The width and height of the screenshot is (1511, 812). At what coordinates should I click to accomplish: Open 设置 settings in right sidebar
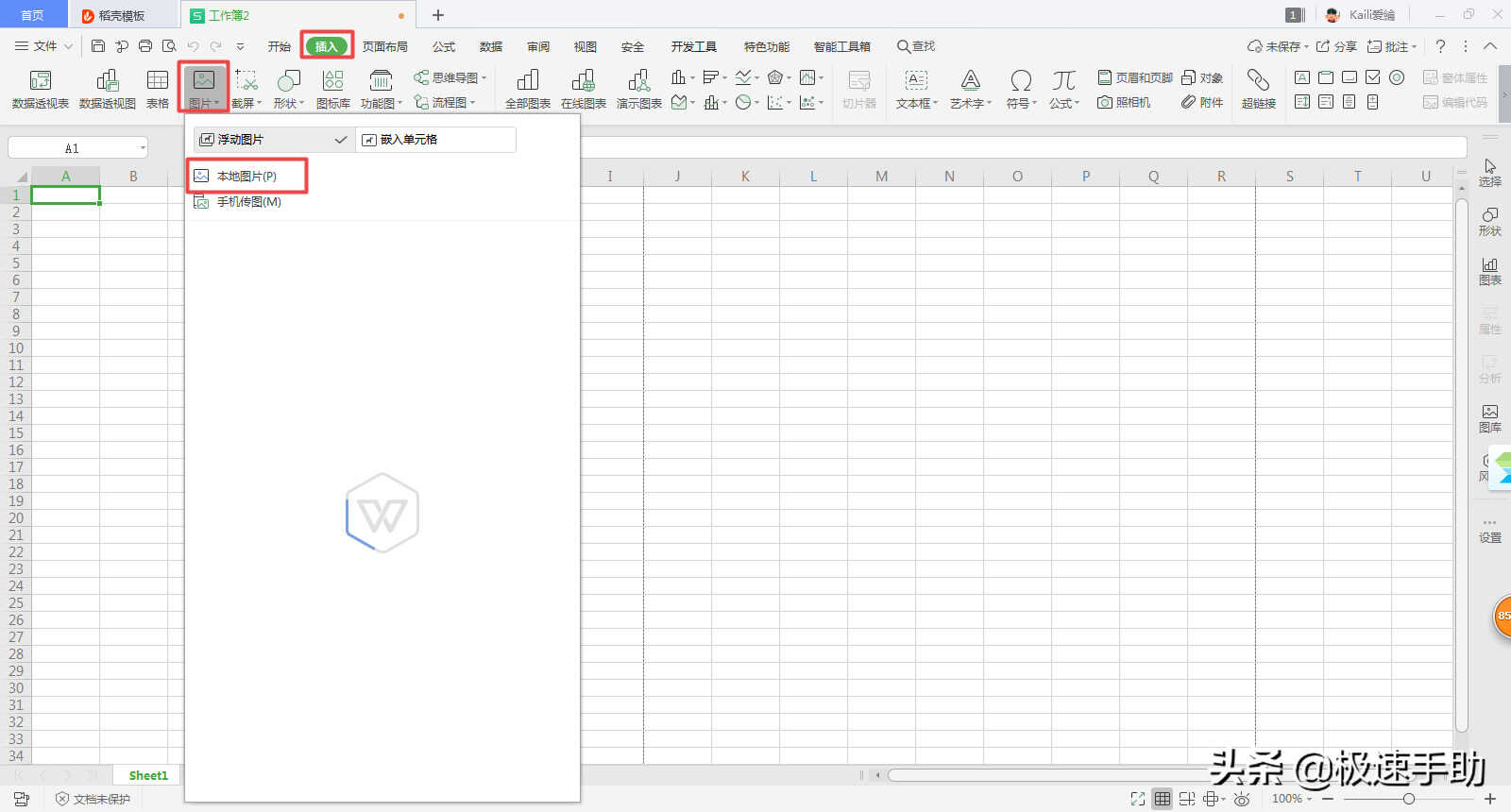1490,530
